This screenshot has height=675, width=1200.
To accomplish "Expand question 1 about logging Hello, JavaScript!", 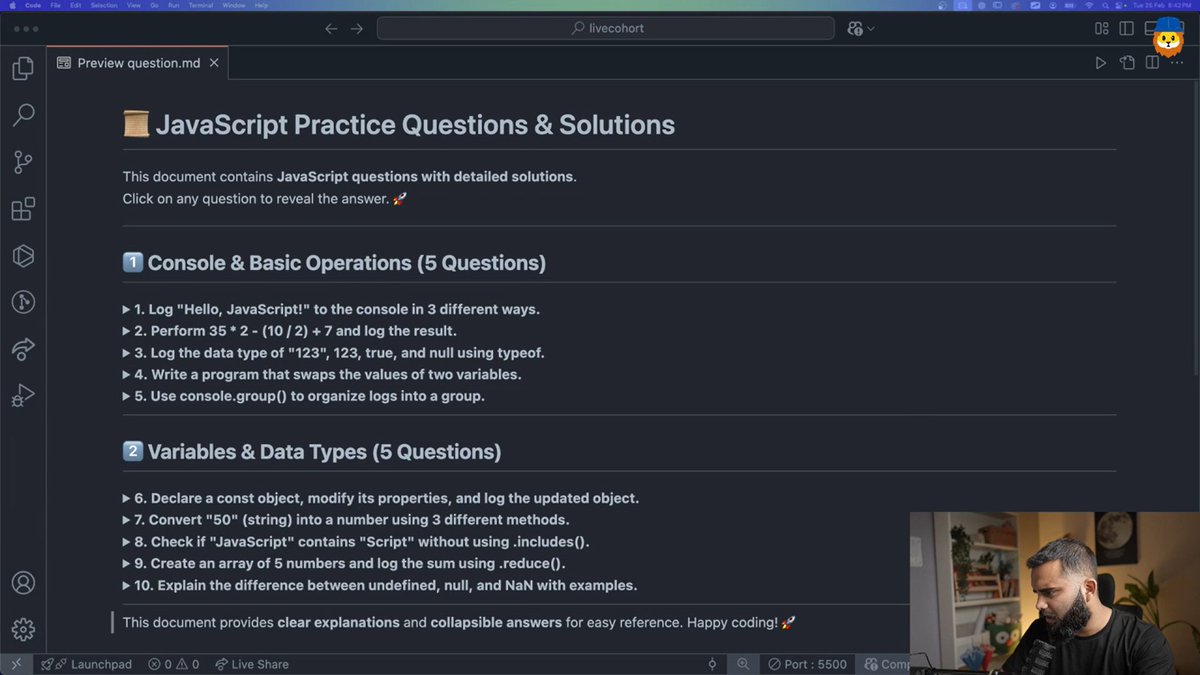I will (331, 309).
